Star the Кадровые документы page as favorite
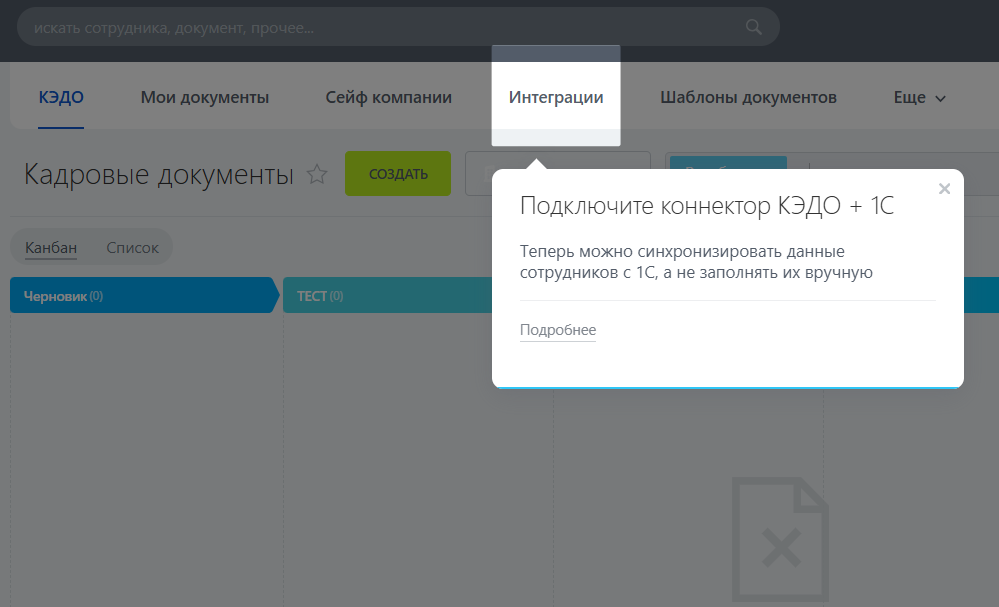The height and width of the screenshot is (607, 999). [x=317, y=174]
